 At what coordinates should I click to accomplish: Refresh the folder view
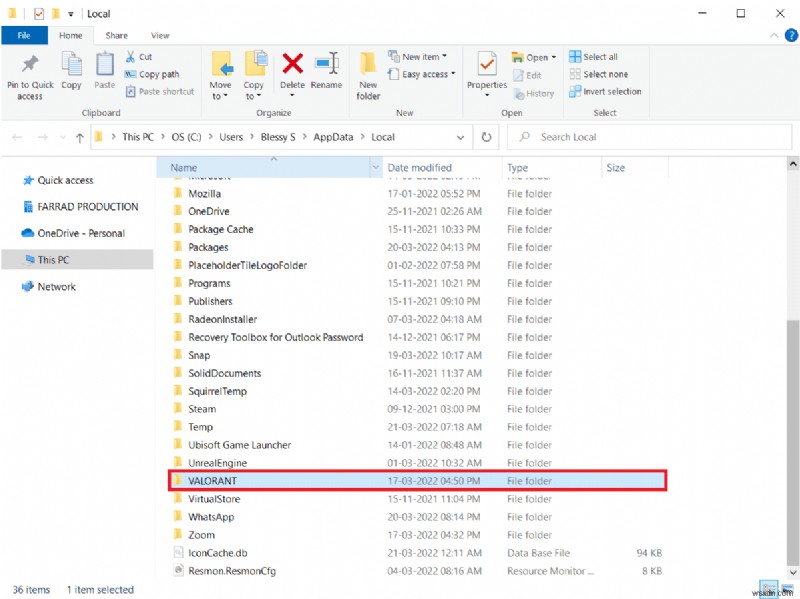(486, 137)
